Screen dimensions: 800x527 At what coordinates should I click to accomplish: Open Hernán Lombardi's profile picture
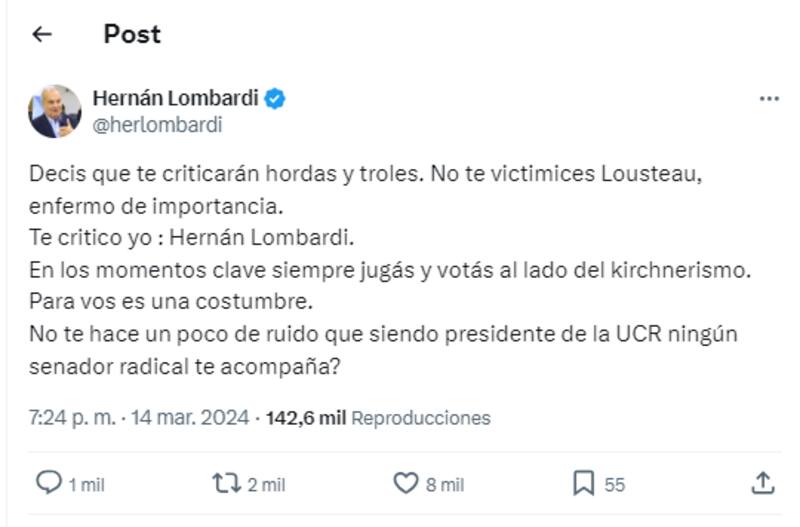54,111
